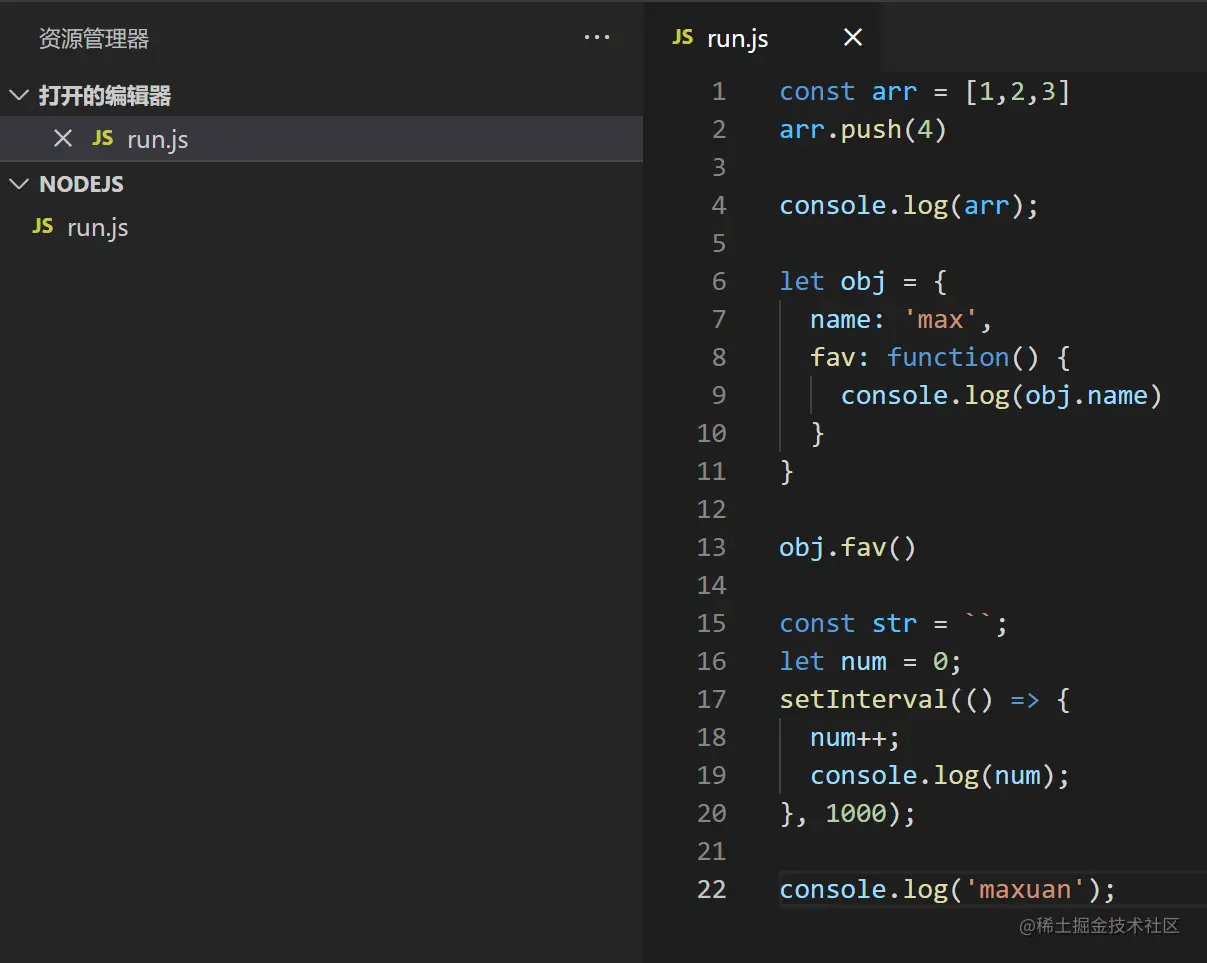The height and width of the screenshot is (963, 1207).
Task: Click the 'num++;' code line
Action: tap(855, 738)
